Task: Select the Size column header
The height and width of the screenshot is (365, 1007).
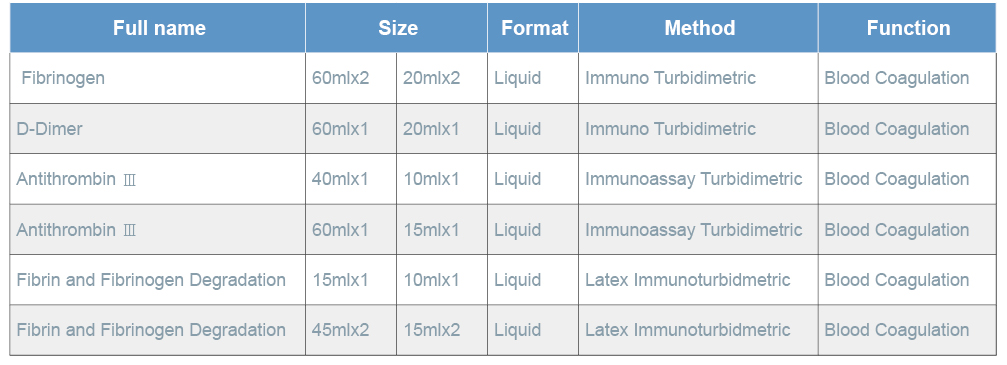Action: coord(397,28)
